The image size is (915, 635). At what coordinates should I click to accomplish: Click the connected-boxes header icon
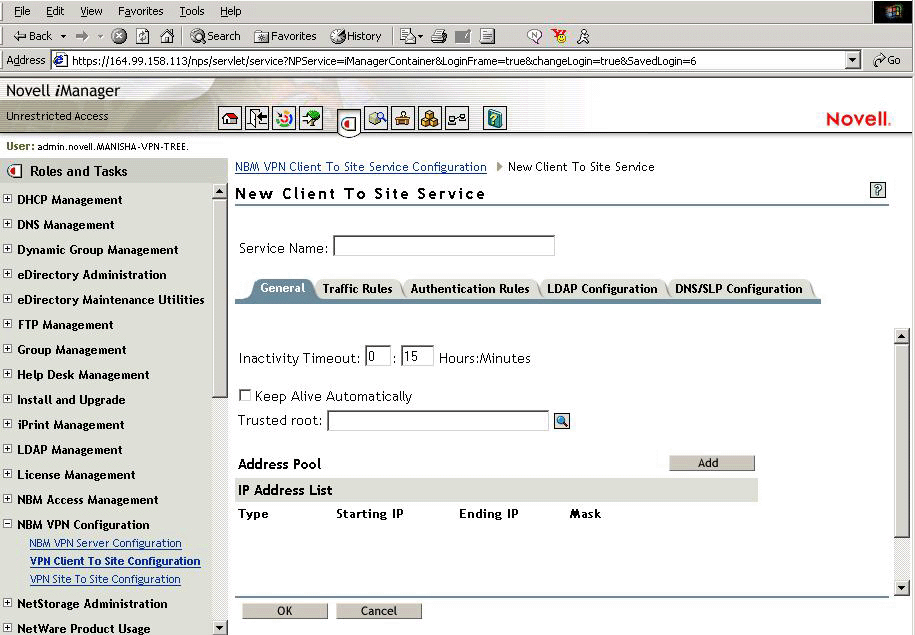pos(456,118)
